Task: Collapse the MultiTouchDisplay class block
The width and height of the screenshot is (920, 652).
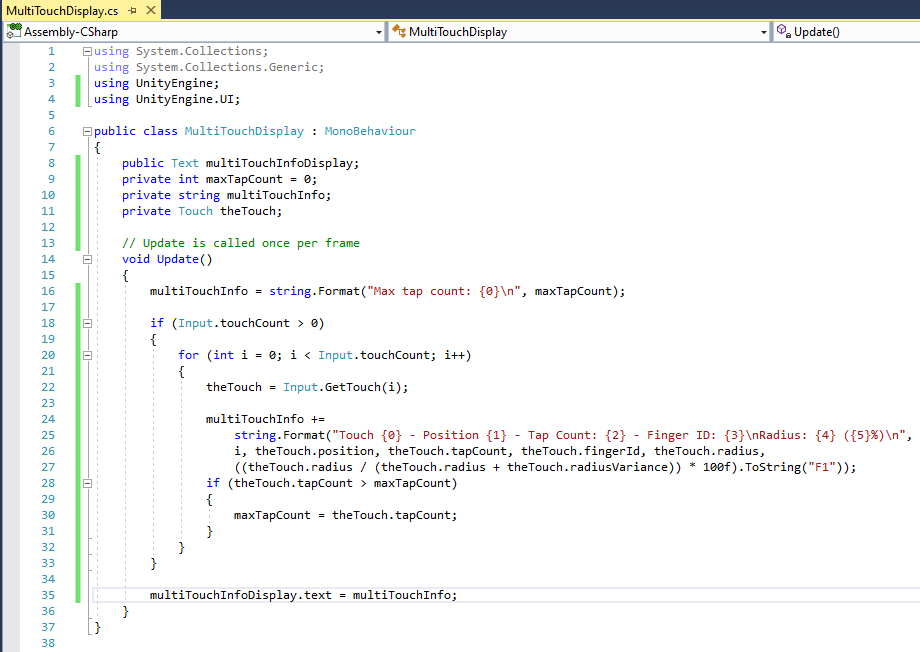Action: click(x=88, y=131)
